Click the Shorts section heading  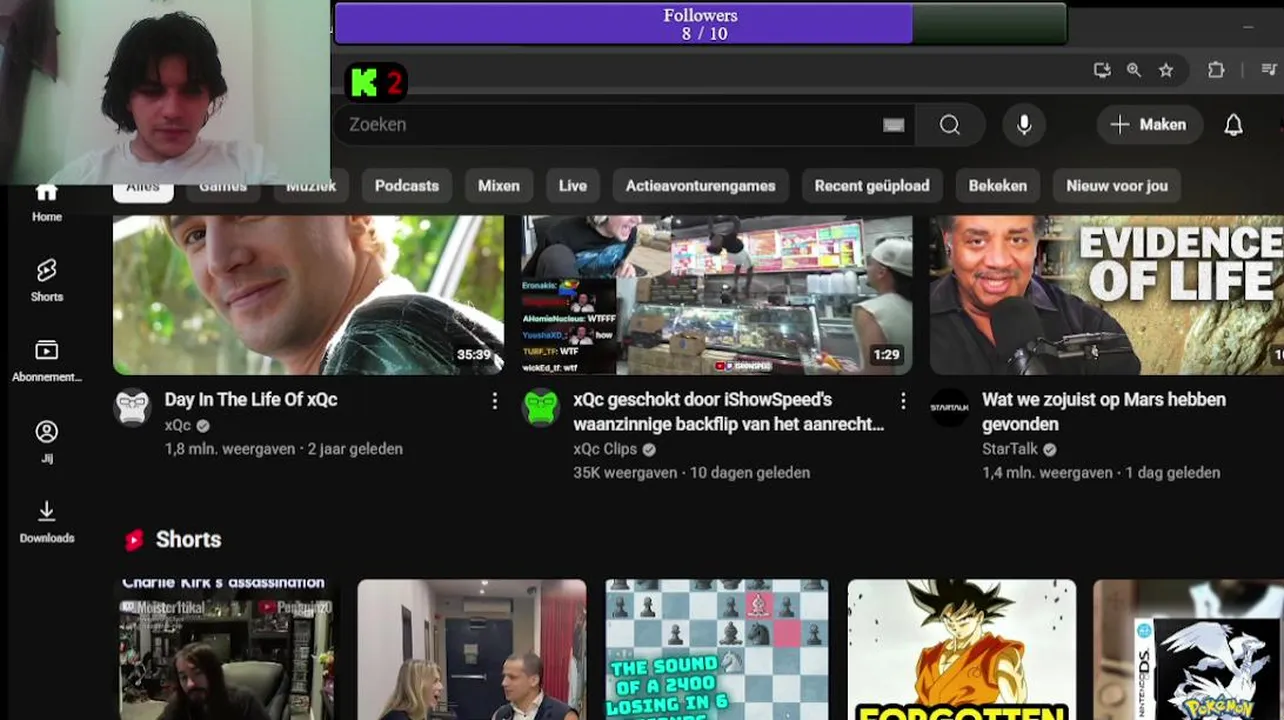[188, 540]
